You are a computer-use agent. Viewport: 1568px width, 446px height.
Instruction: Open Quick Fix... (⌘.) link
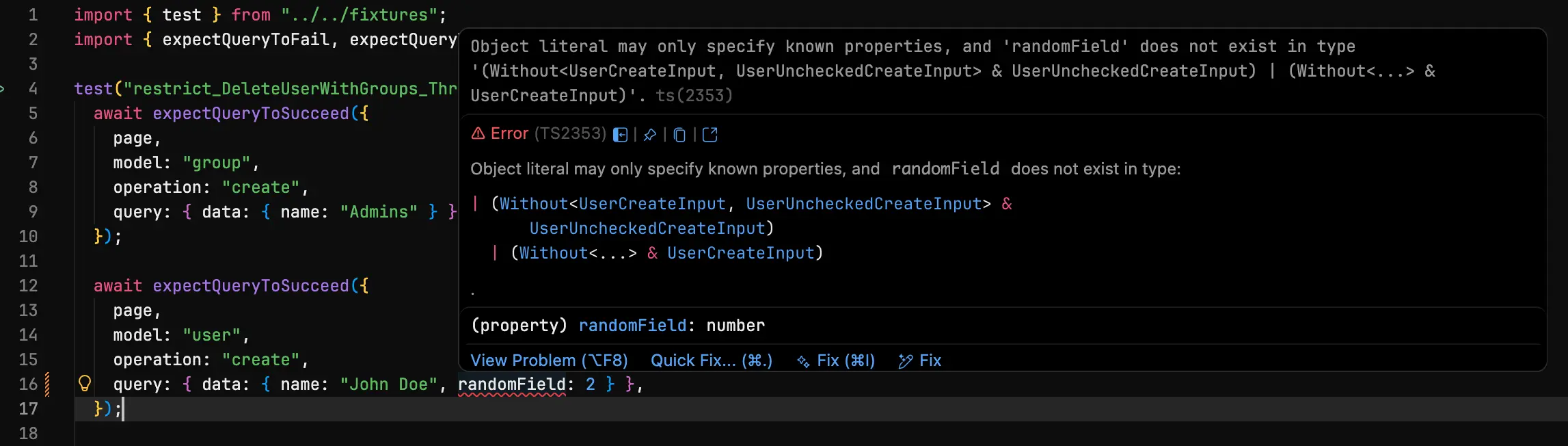click(x=712, y=360)
